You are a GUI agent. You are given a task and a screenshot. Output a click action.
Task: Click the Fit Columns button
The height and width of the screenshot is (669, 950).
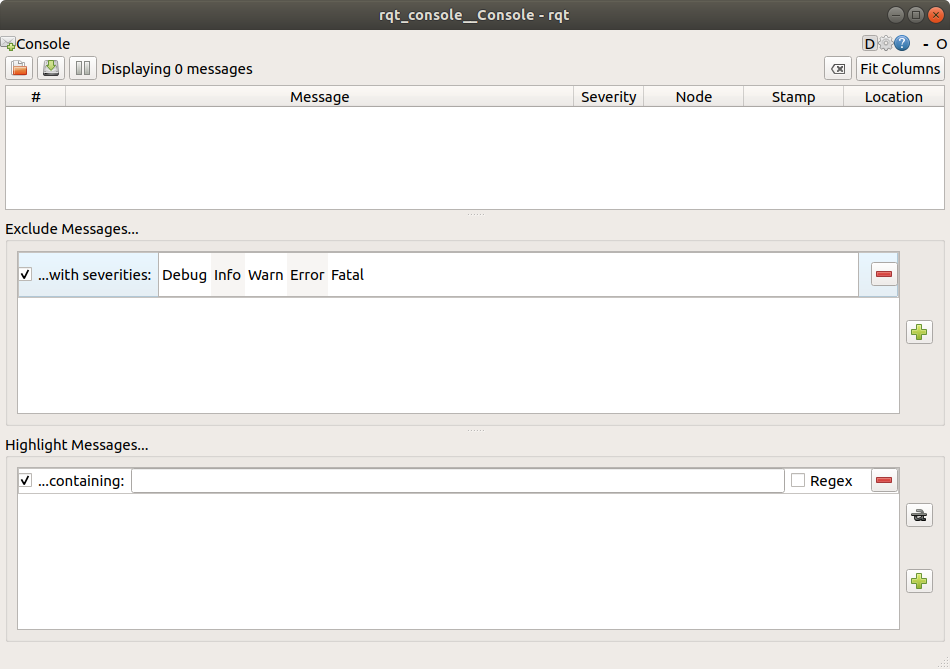coord(900,69)
